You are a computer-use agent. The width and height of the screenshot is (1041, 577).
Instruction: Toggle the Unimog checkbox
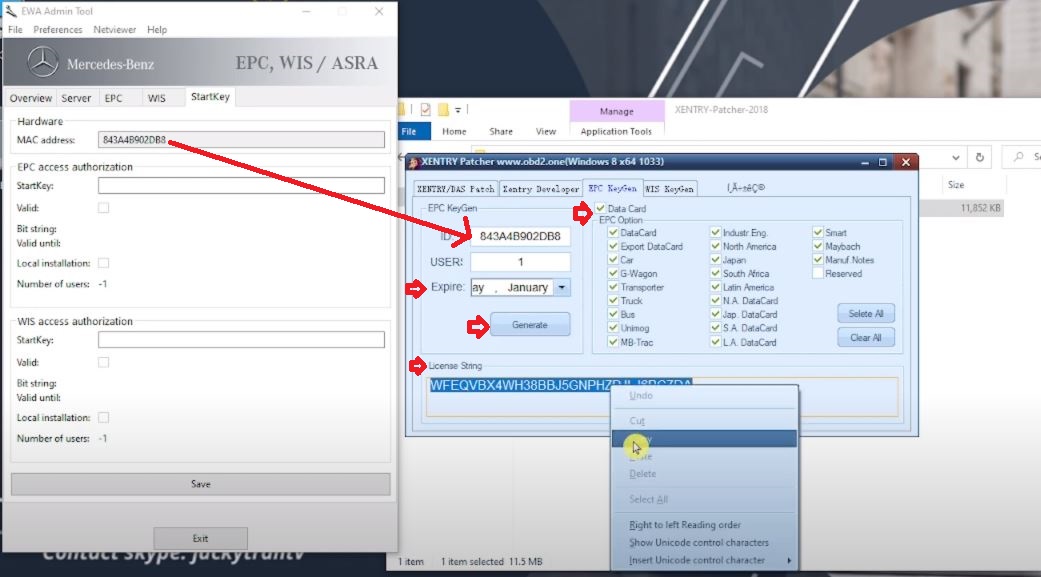[613, 328]
